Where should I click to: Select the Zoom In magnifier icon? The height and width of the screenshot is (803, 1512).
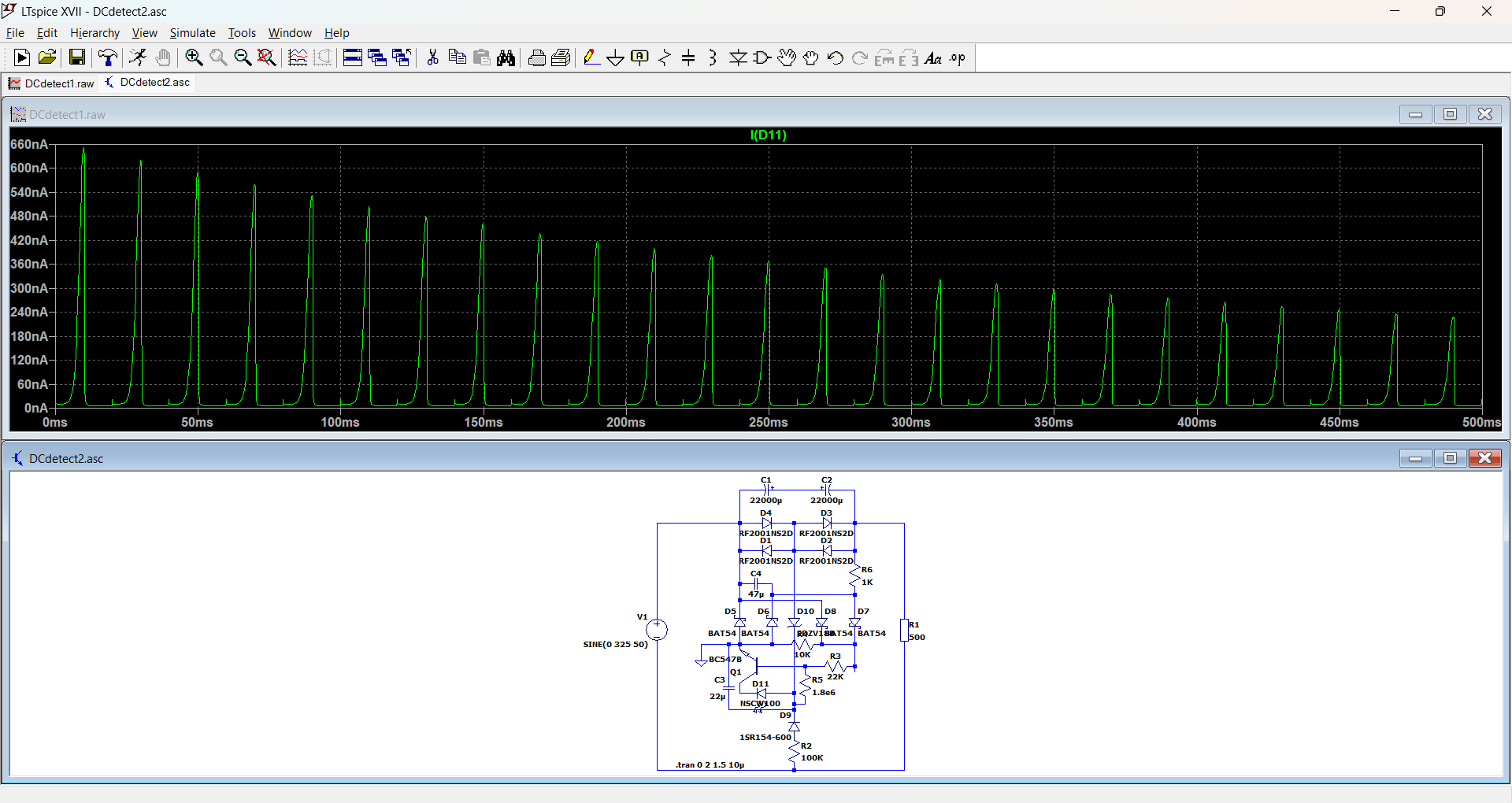pos(194,57)
